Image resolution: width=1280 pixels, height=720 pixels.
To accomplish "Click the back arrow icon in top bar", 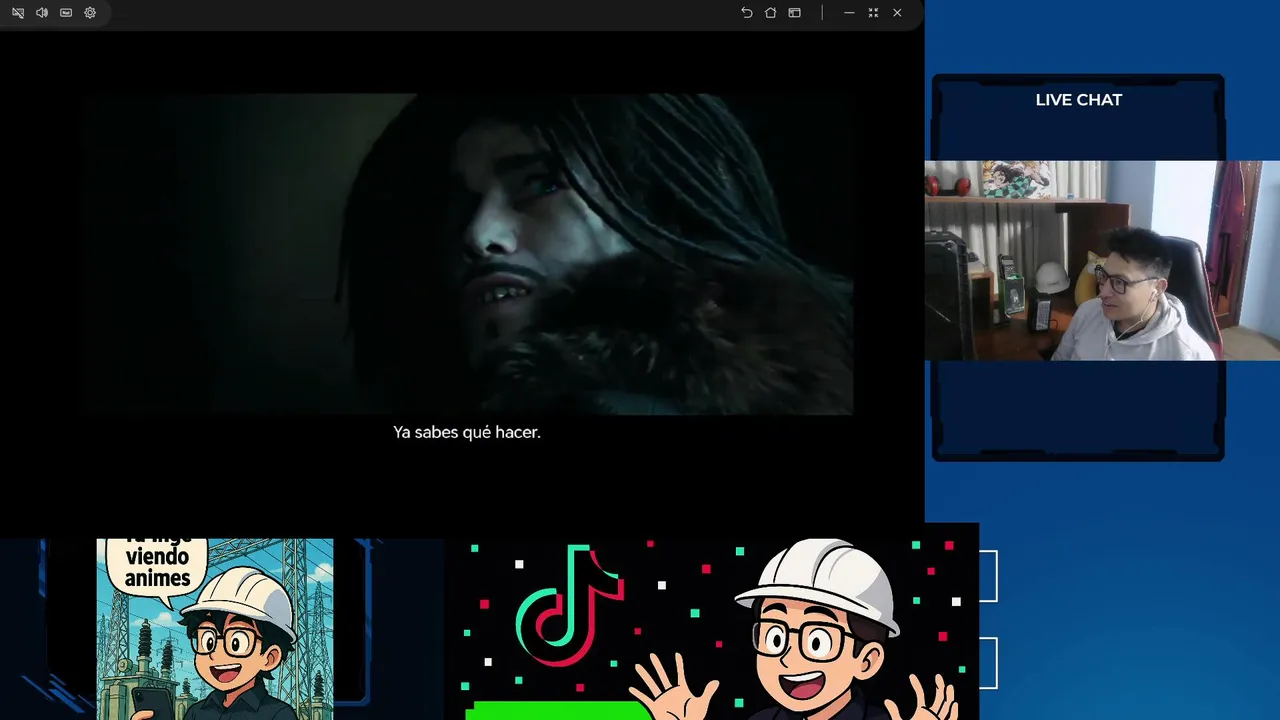I will tap(746, 13).
